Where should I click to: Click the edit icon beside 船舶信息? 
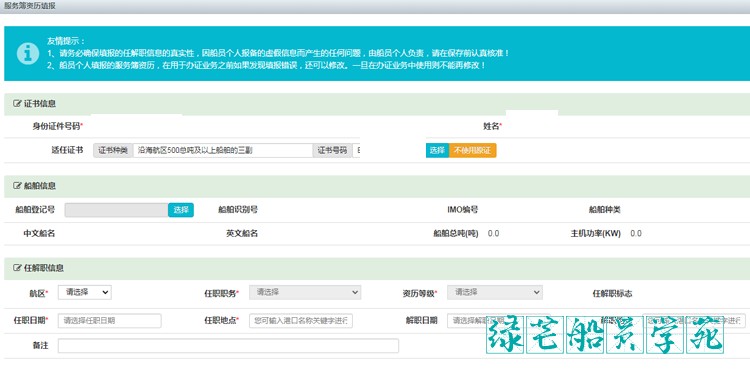(17, 186)
